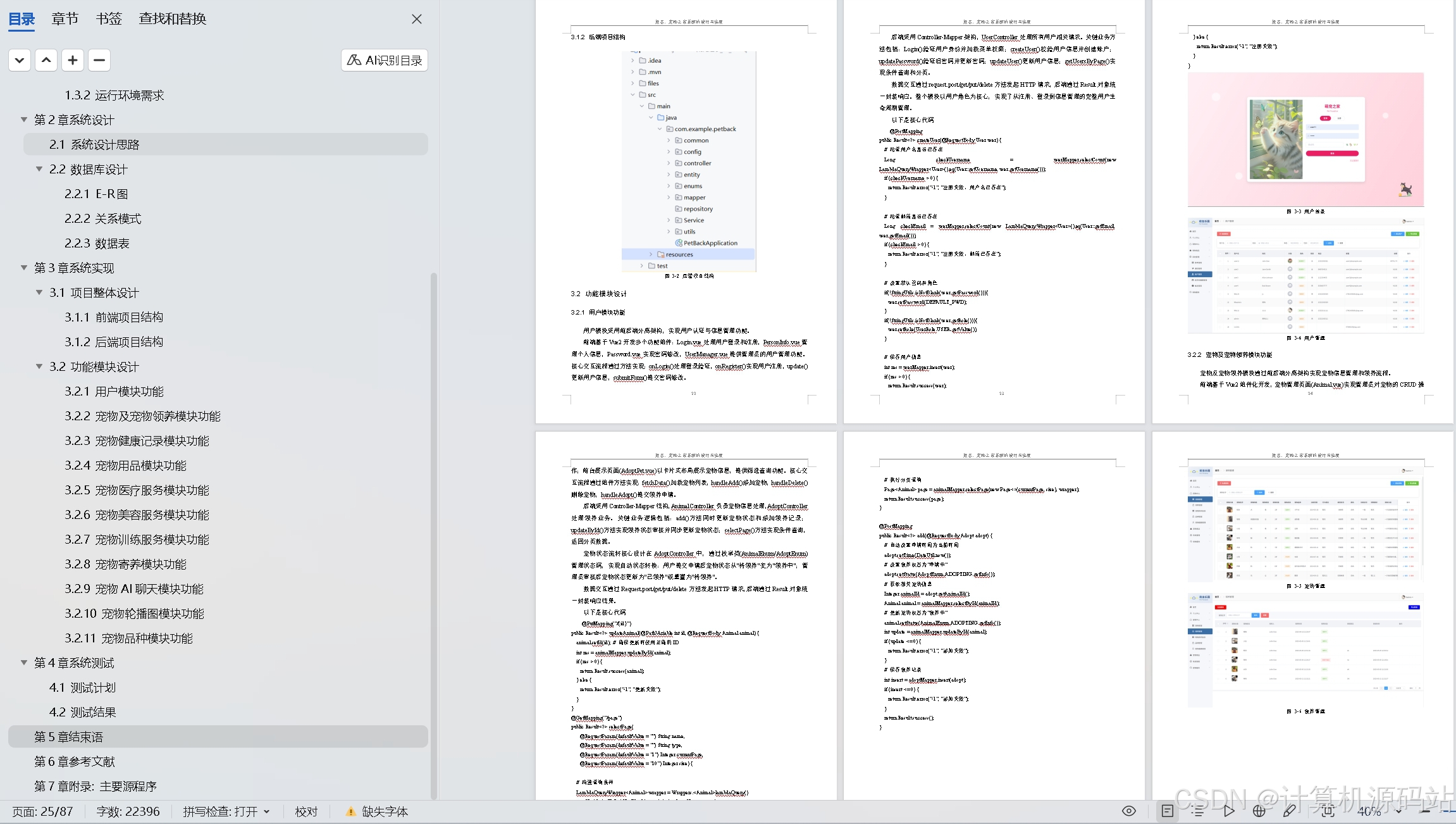Go to heading 3.2.8 宠物寄养模块功能
Screen dimensions: 1456x824
point(125,564)
